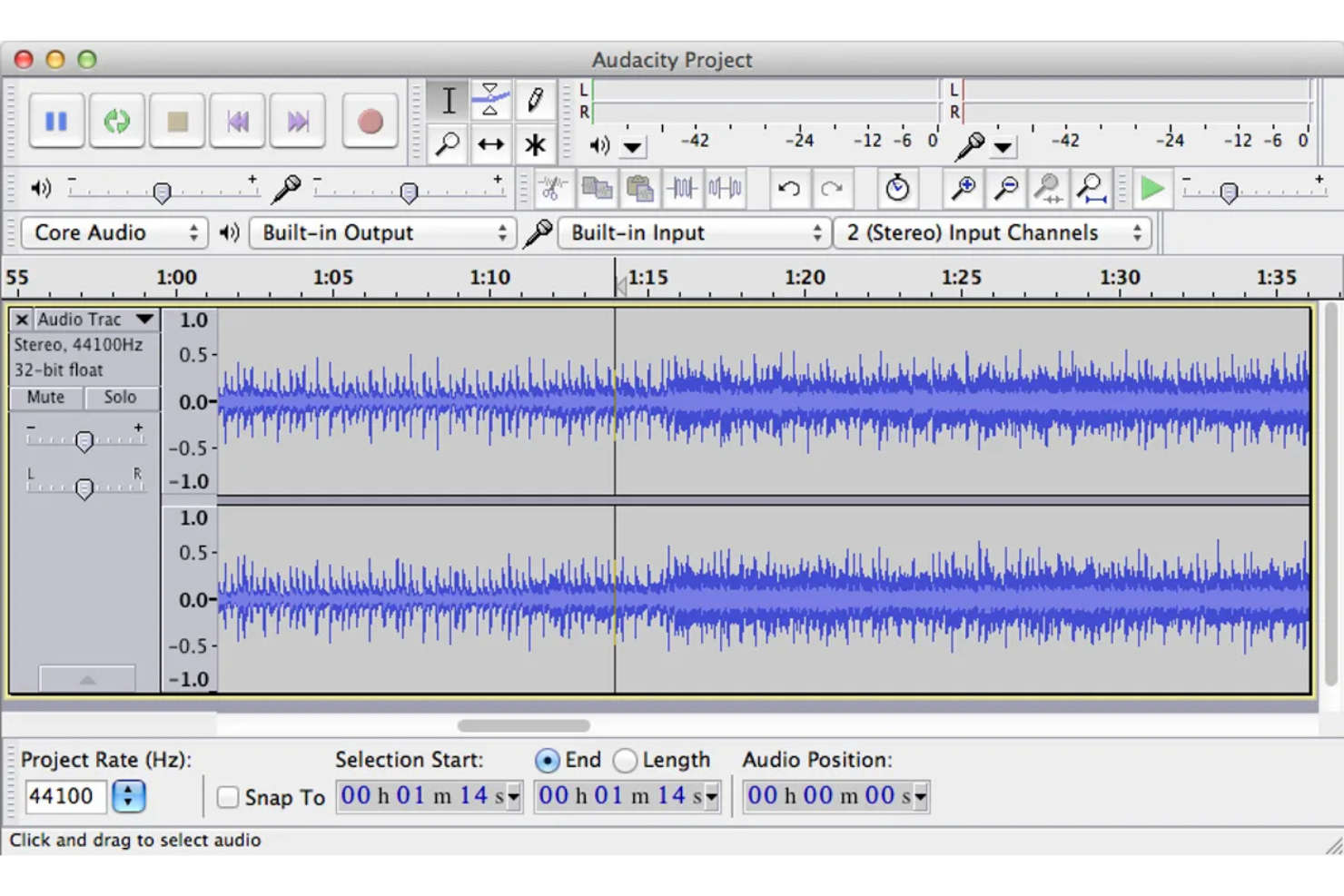Open the Built-in Output device dropdown

pos(382,233)
